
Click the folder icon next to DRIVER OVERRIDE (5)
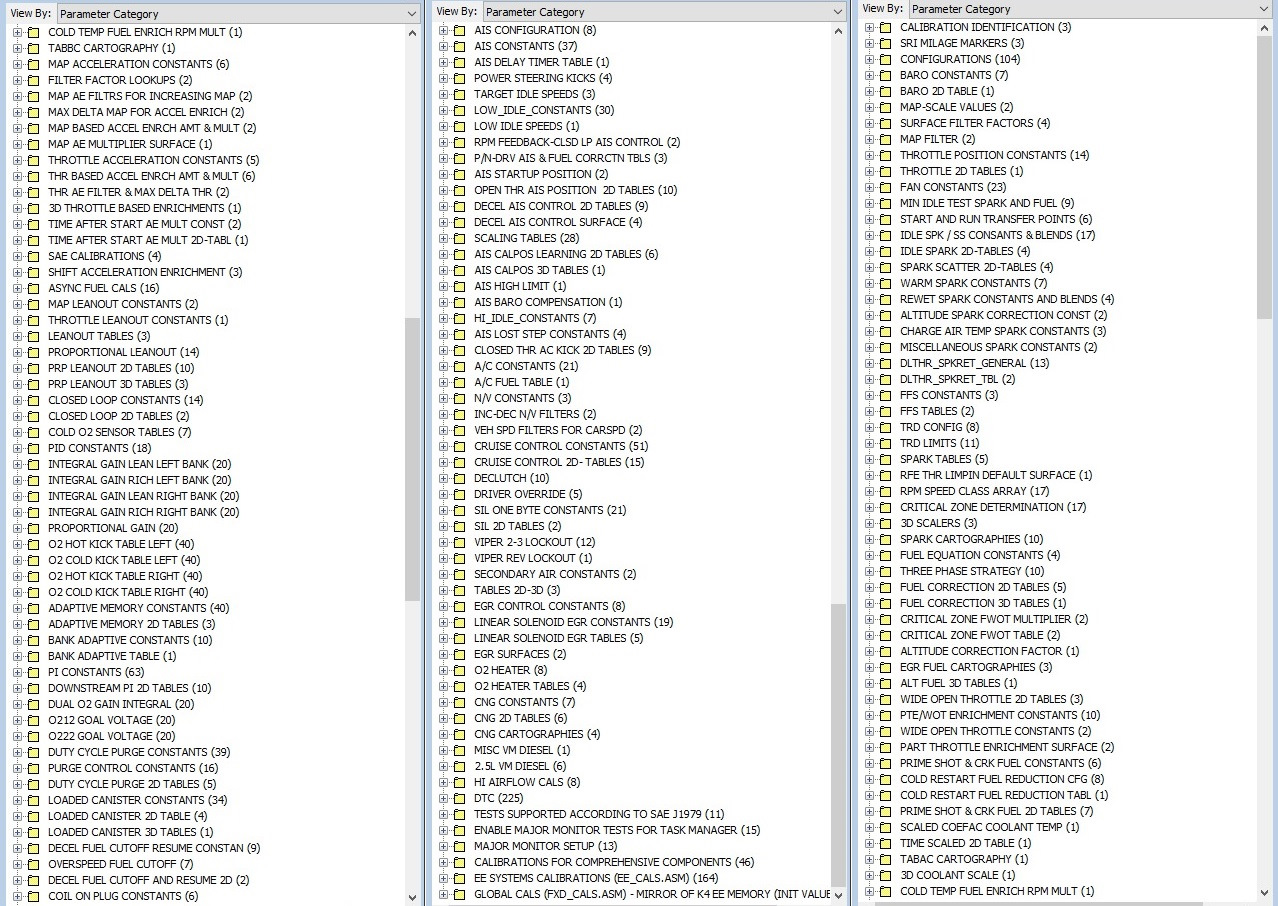coord(459,494)
